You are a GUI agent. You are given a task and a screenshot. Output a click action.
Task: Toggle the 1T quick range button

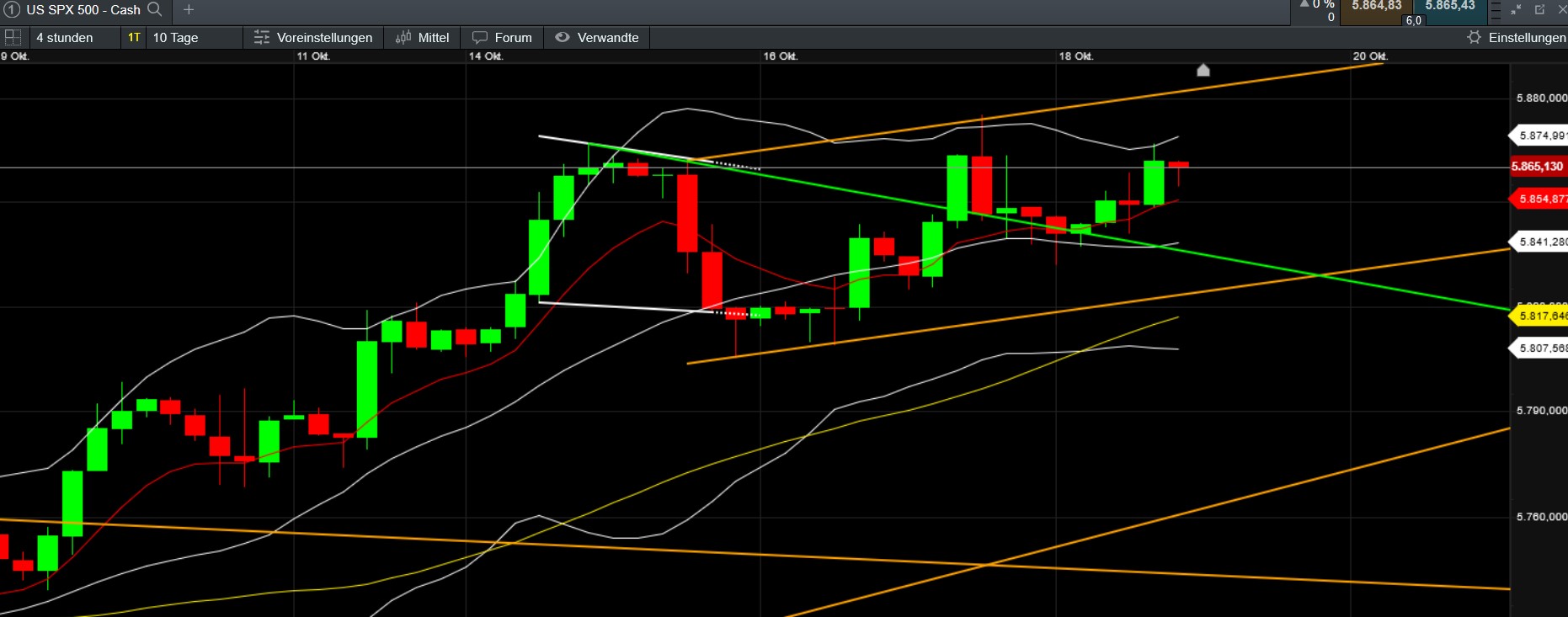(134, 37)
